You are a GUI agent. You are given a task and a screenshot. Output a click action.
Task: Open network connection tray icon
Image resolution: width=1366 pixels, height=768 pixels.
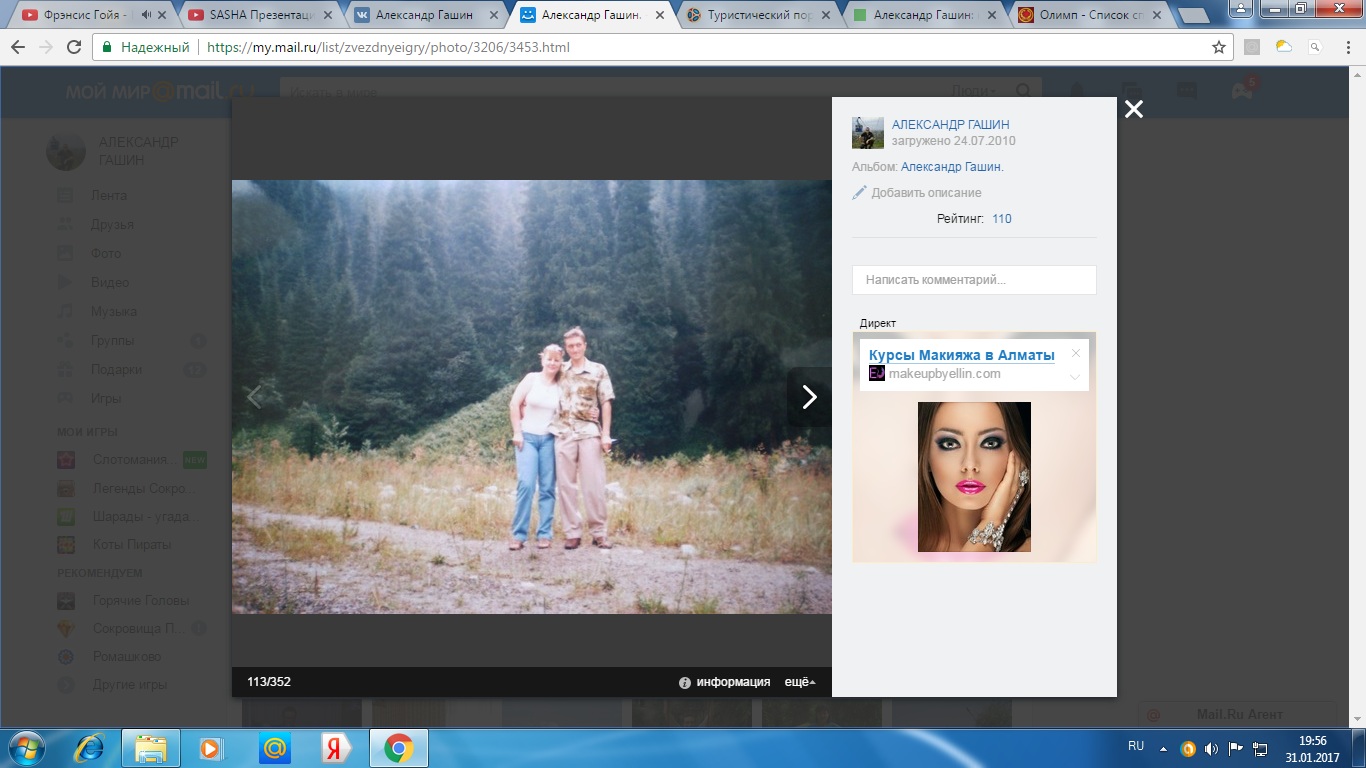coord(1261,748)
